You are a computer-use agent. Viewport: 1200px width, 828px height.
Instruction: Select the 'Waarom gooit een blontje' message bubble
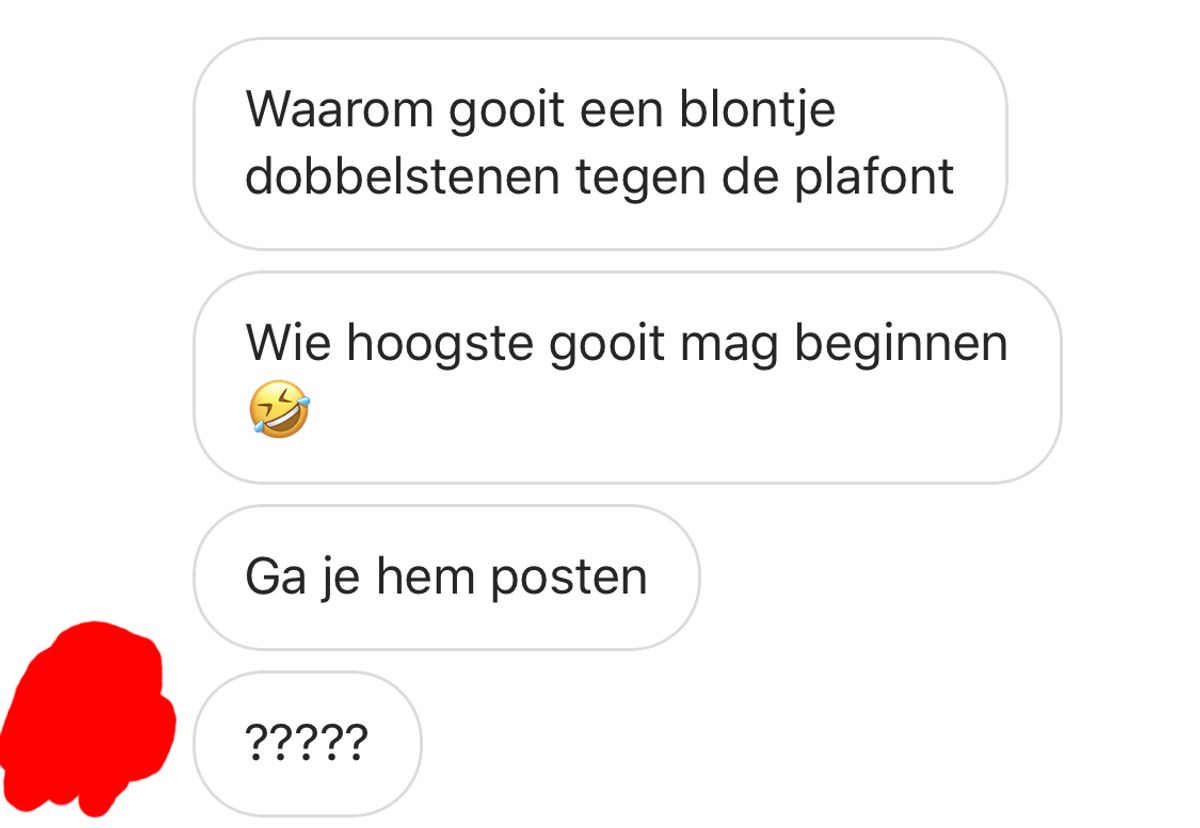600,144
